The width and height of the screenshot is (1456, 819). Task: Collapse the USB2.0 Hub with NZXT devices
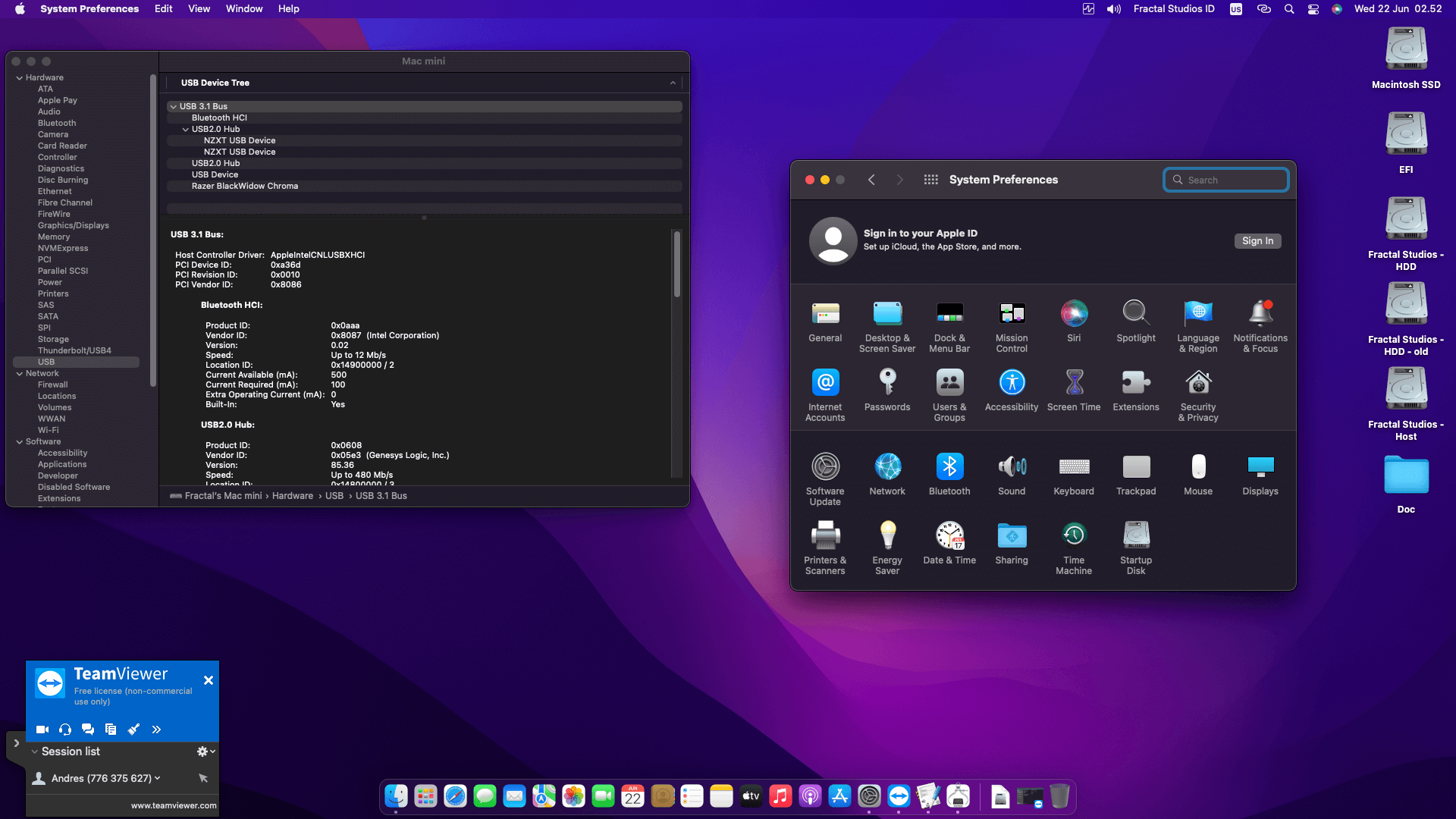tap(185, 129)
